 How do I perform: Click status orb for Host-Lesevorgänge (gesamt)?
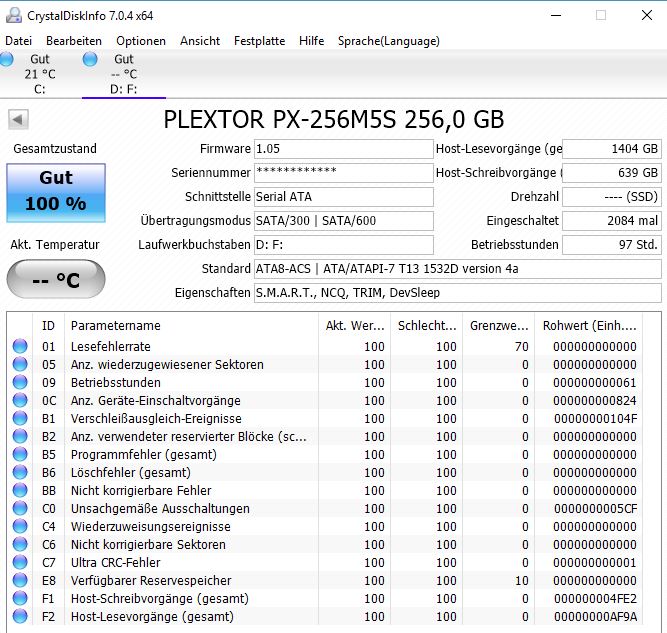click(20, 616)
